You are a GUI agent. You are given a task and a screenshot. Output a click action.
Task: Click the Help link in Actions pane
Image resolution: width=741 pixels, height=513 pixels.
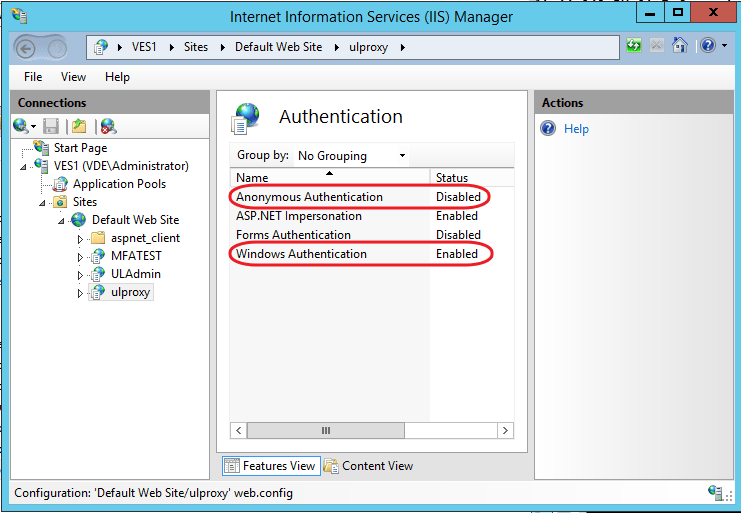576,128
